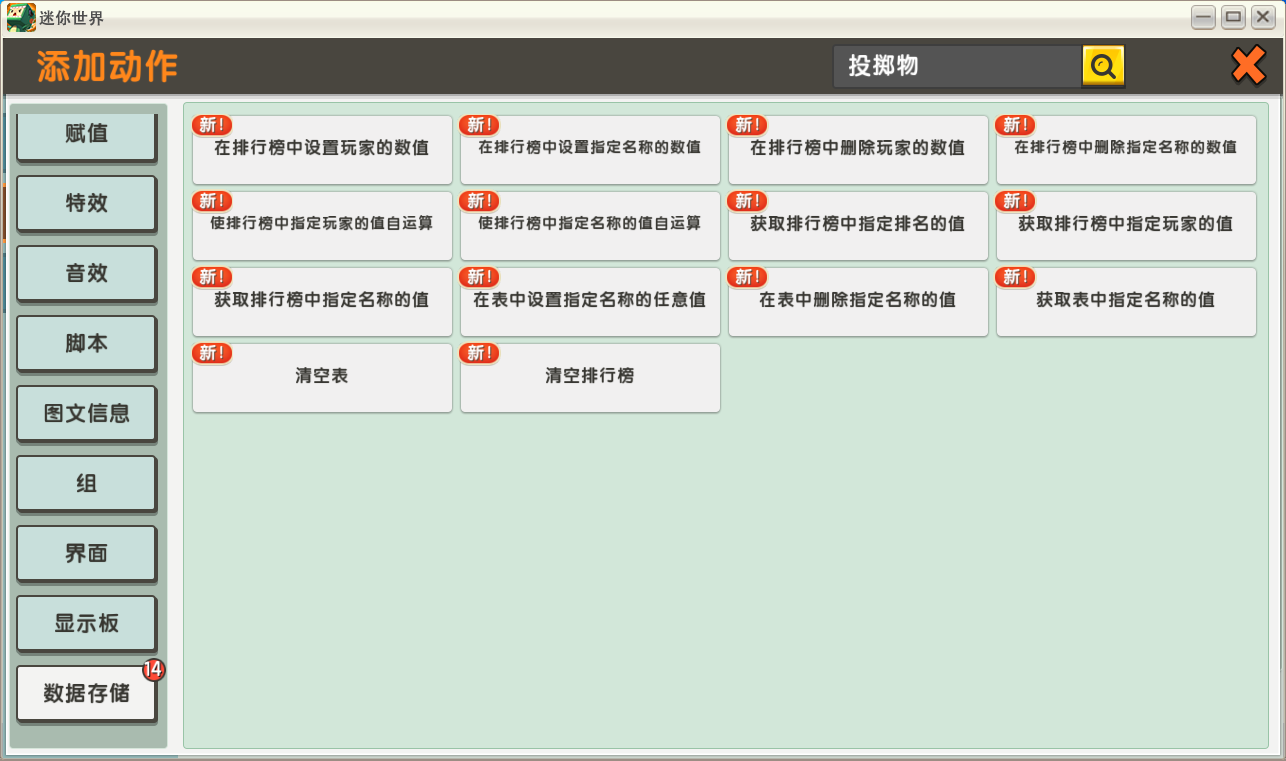Select the 脚本 category
The height and width of the screenshot is (761, 1286).
point(86,343)
